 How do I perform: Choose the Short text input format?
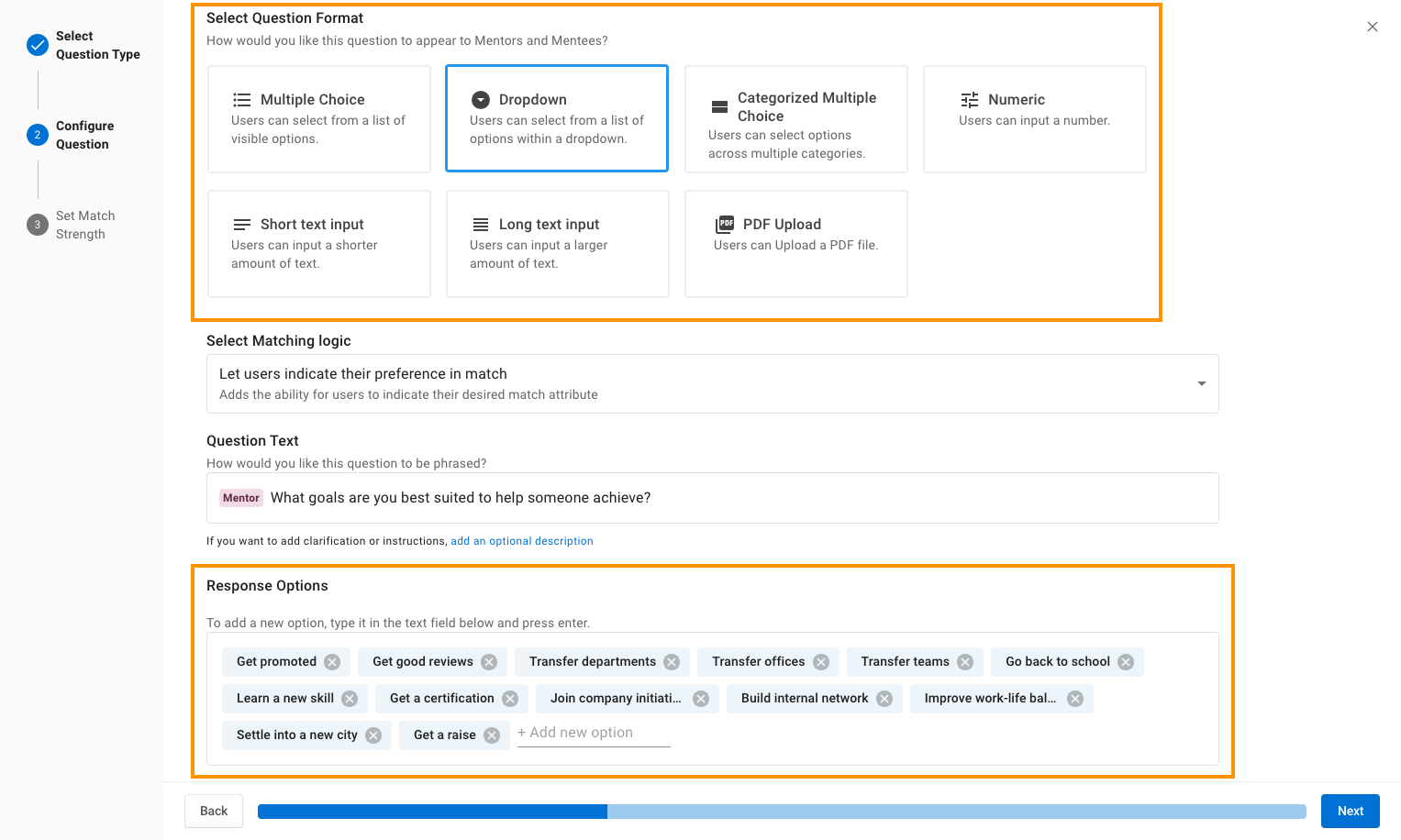(x=319, y=244)
